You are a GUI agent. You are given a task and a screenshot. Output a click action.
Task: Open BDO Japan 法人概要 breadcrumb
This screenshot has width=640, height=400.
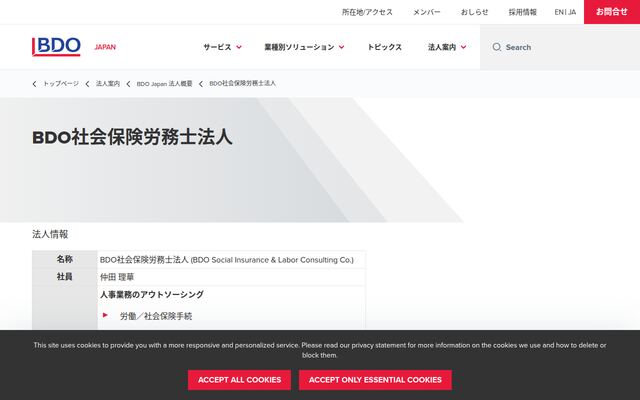[x=164, y=84]
